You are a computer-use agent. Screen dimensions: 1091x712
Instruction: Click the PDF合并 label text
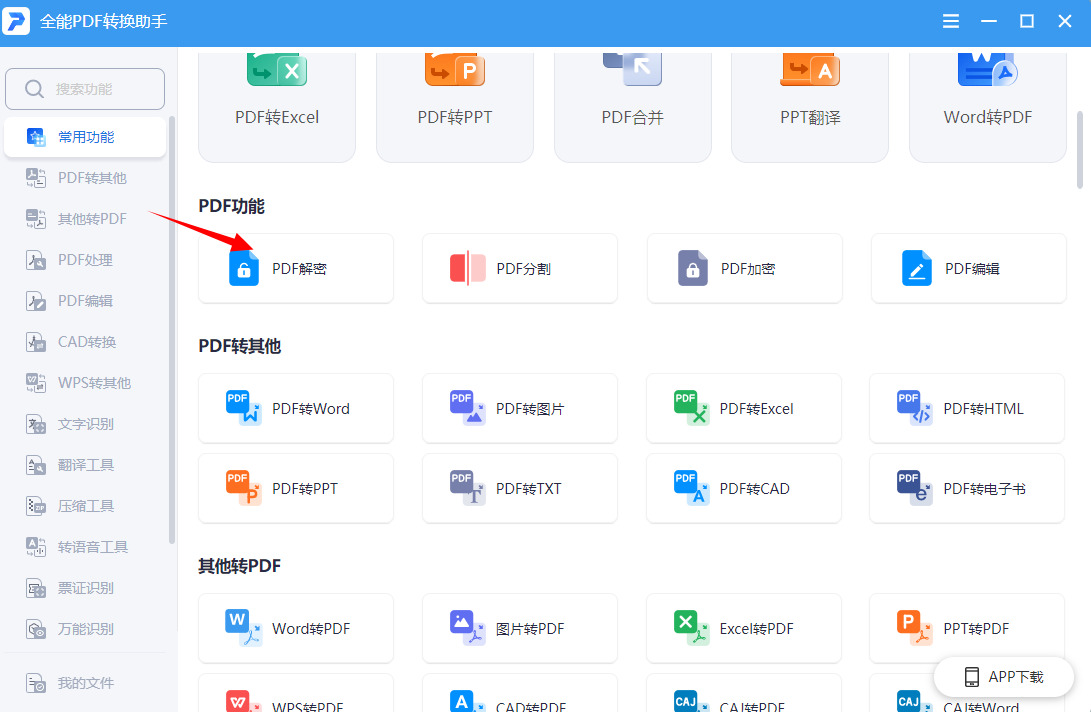pos(632,117)
